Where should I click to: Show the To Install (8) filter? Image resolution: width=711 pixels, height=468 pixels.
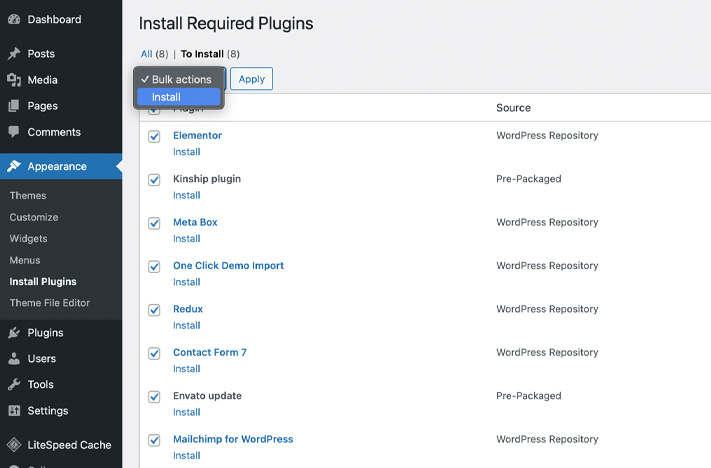tap(210, 54)
